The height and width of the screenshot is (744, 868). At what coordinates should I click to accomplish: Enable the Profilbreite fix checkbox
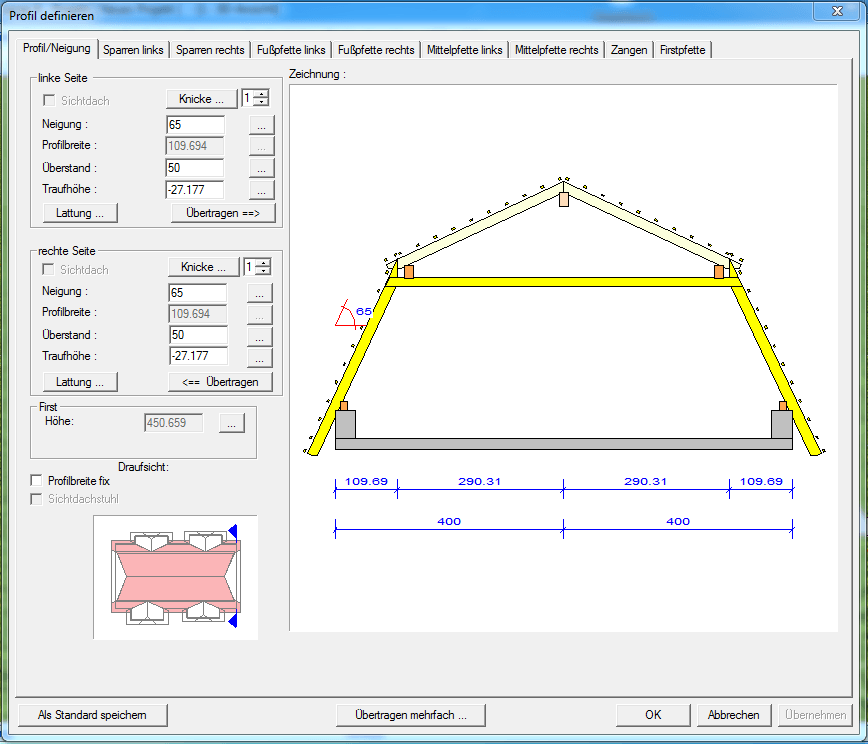coord(38,481)
